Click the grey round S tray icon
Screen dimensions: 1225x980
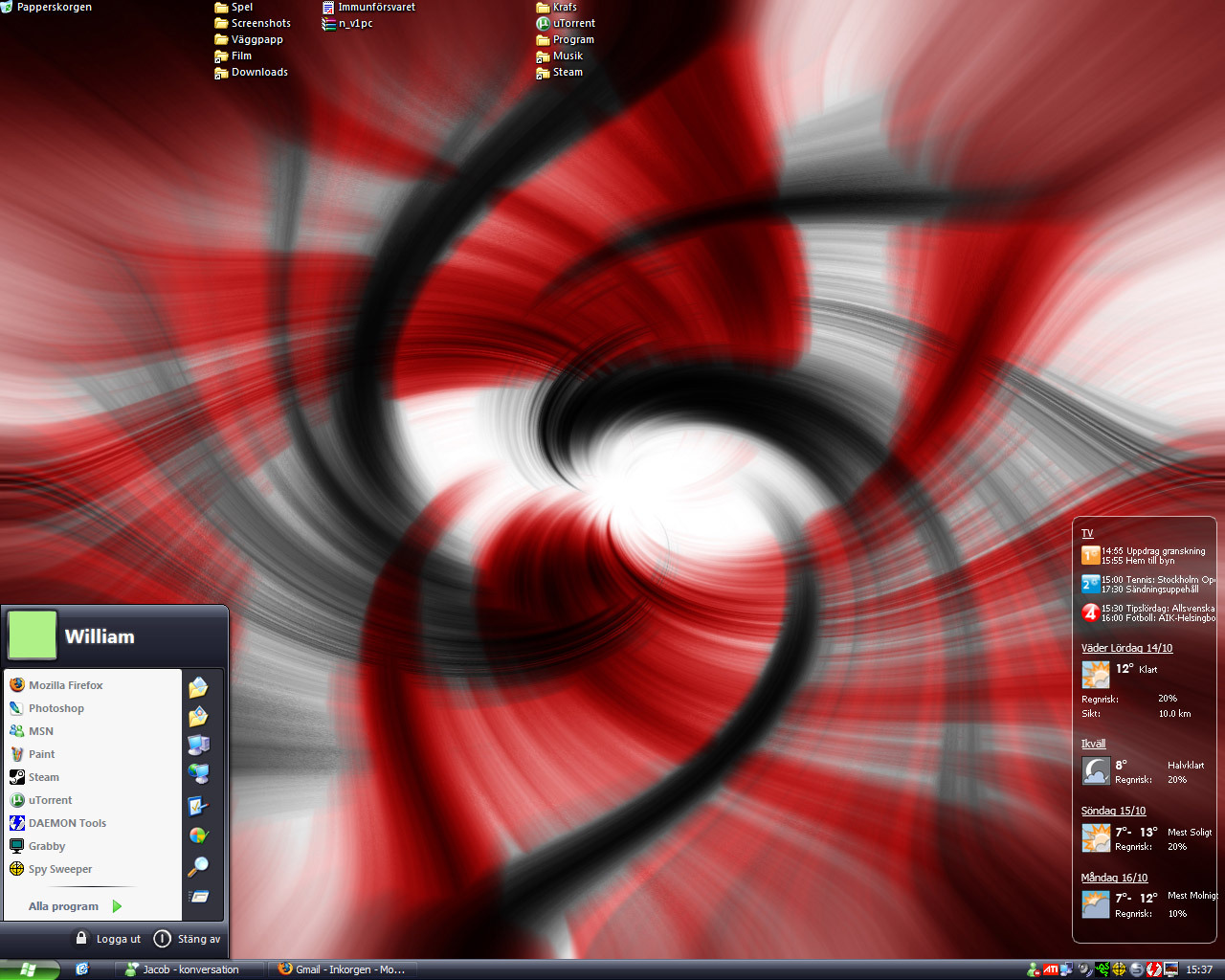(1136, 969)
